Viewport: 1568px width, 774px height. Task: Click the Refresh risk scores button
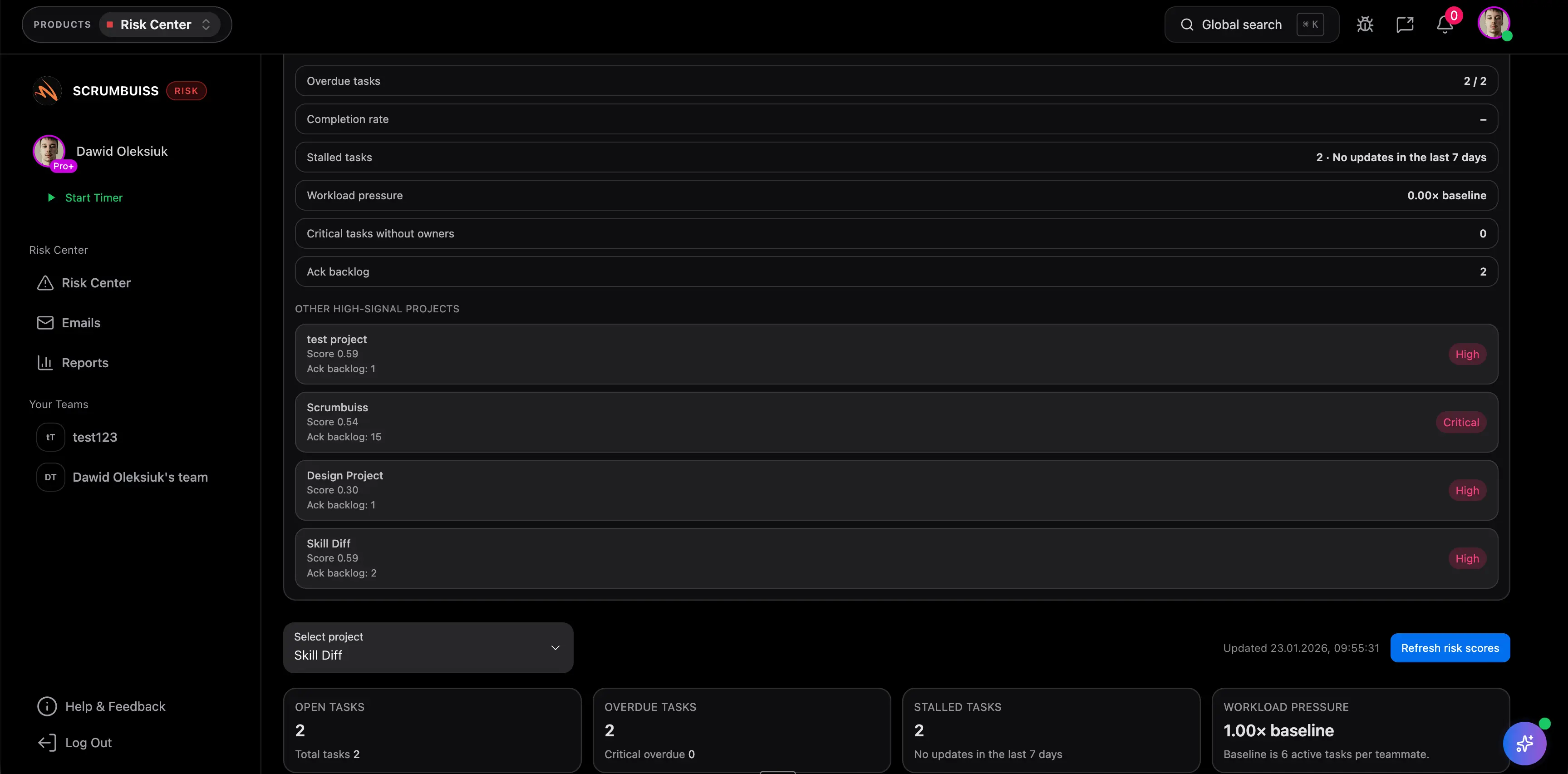(1450, 648)
